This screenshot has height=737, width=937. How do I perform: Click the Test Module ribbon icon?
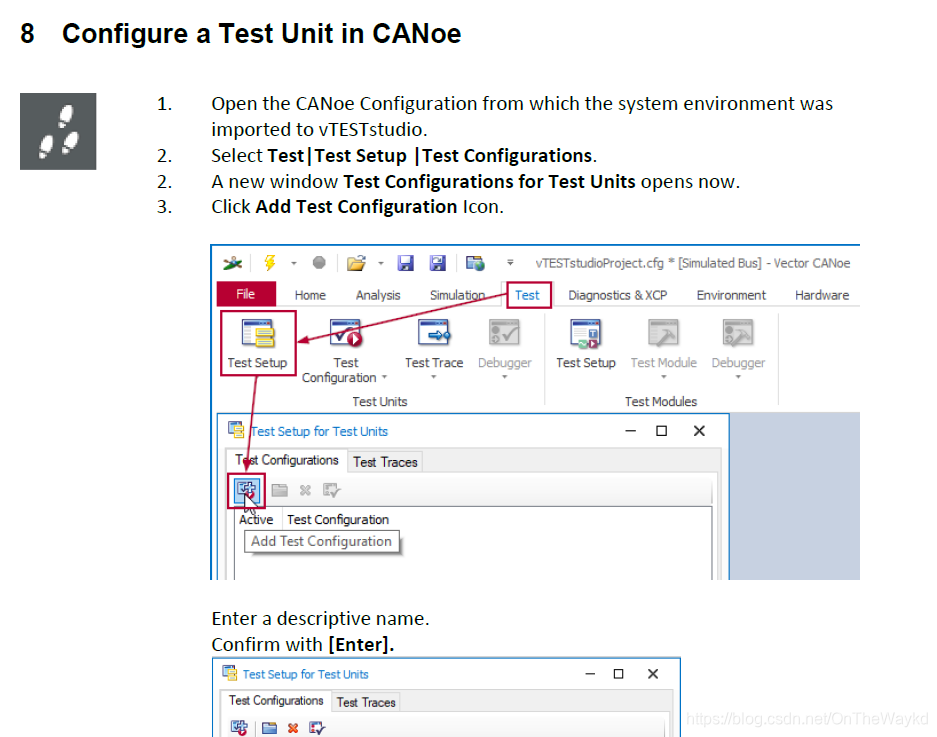coord(663,333)
